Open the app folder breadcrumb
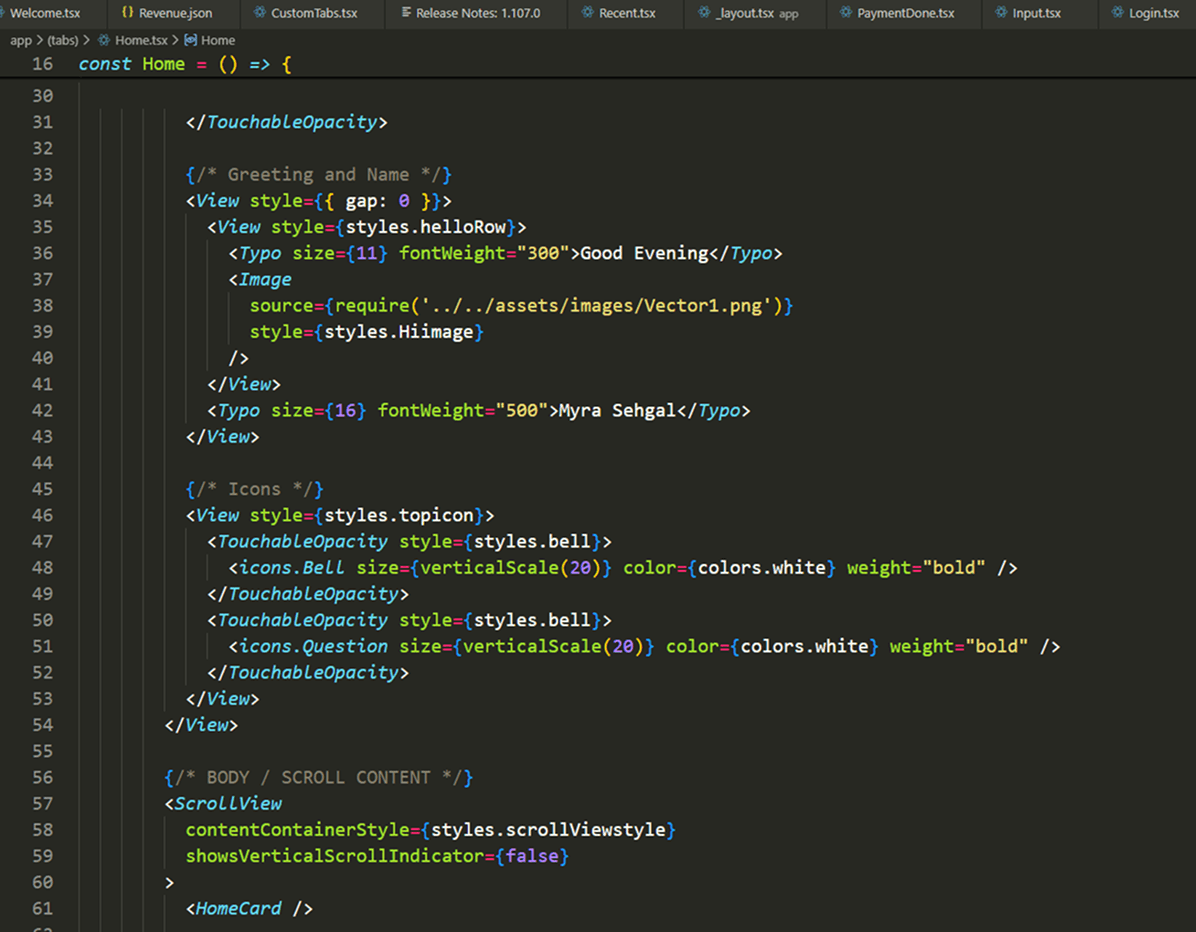This screenshot has width=1196, height=932. (21, 40)
